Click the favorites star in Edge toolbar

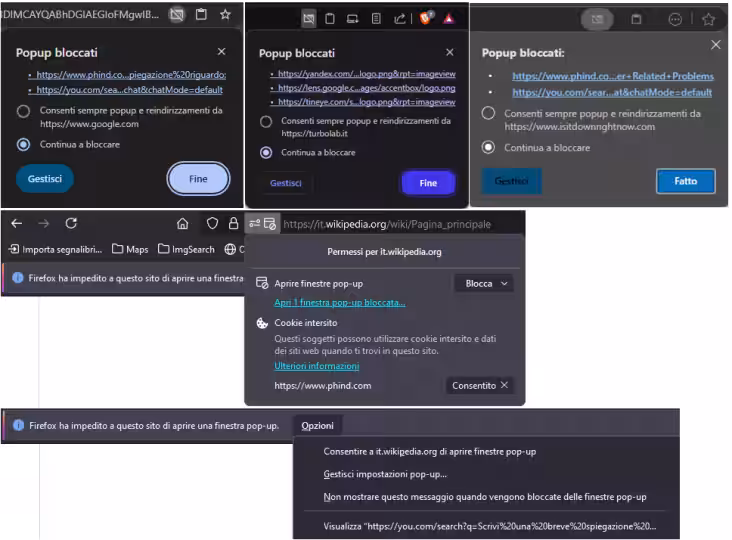[x=708, y=19]
